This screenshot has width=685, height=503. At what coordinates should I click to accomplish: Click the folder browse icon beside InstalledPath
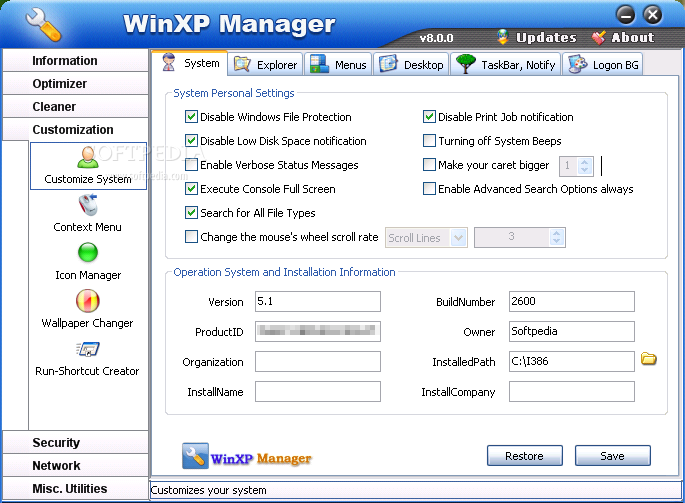[x=649, y=359]
